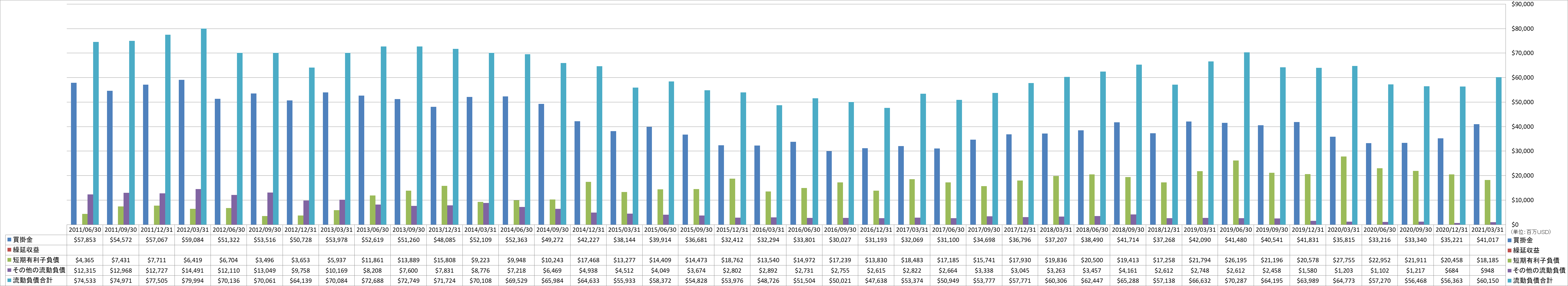Click the 2019/06/30 column header

(1236, 230)
